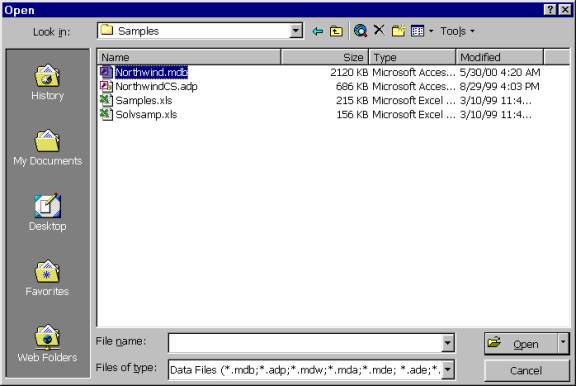Viewport: 576px width, 386px height.
Task: Click the Views icon in toolbar
Action: click(417, 31)
